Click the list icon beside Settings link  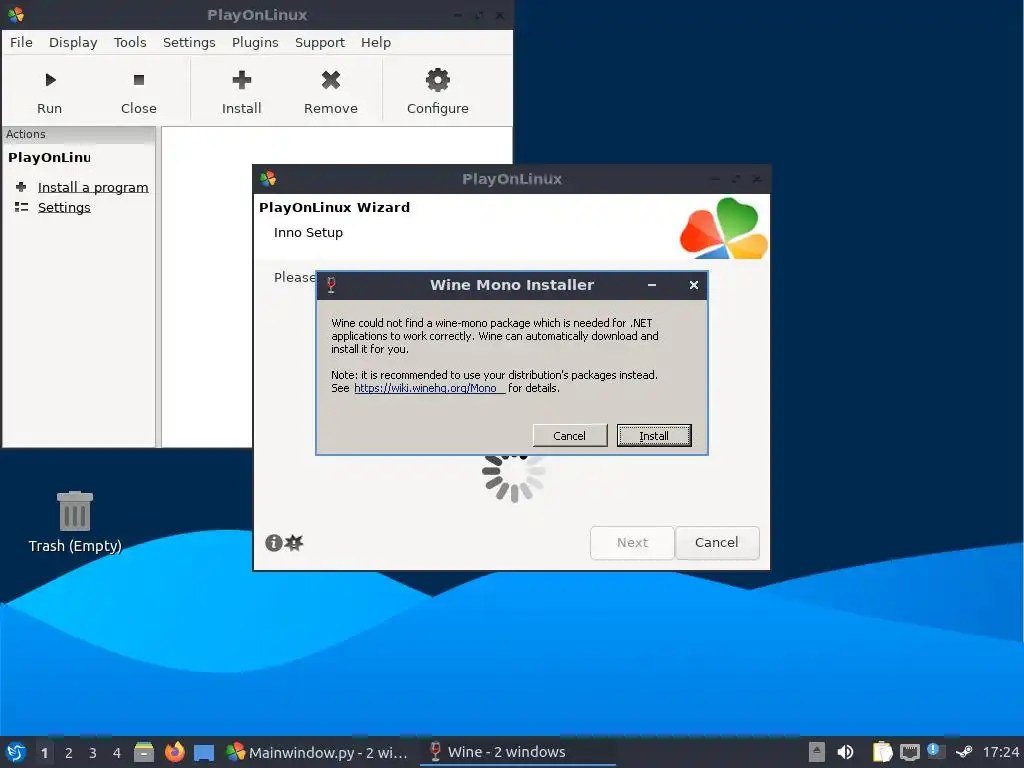pyautogui.click(x=21, y=207)
